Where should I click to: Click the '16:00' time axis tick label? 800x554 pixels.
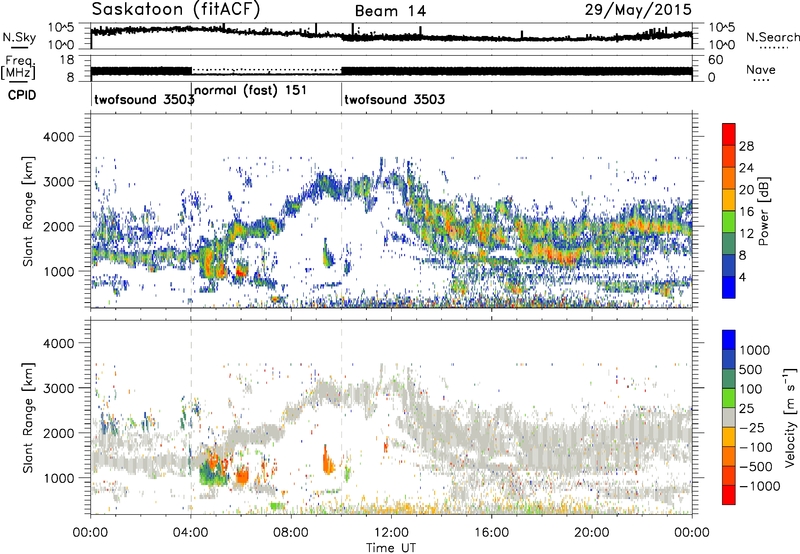point(491,532)
